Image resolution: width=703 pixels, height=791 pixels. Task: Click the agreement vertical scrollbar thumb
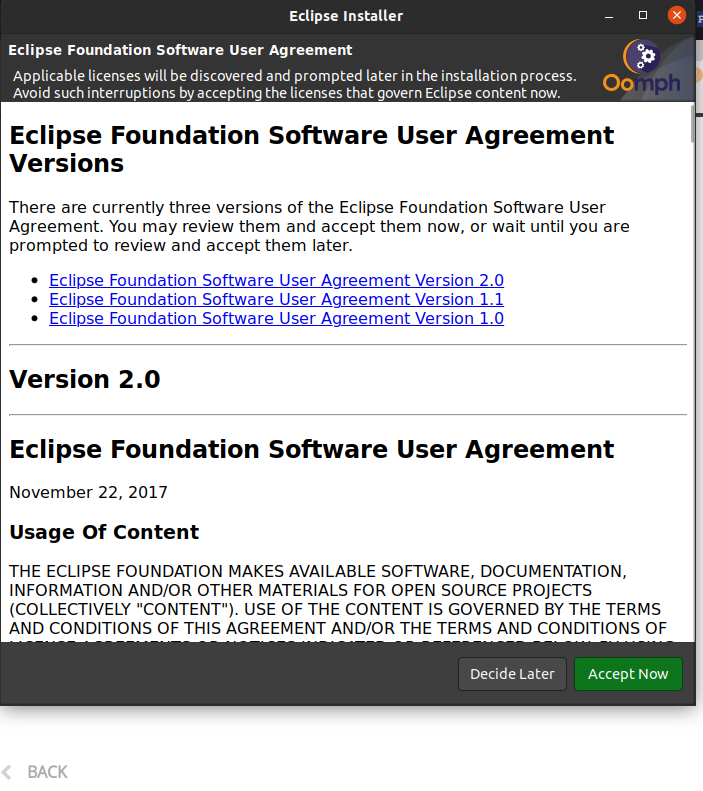tap(692, 124)
